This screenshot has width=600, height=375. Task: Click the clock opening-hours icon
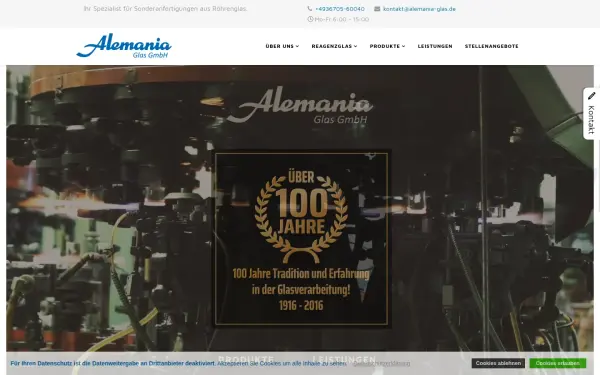(310, 19)
